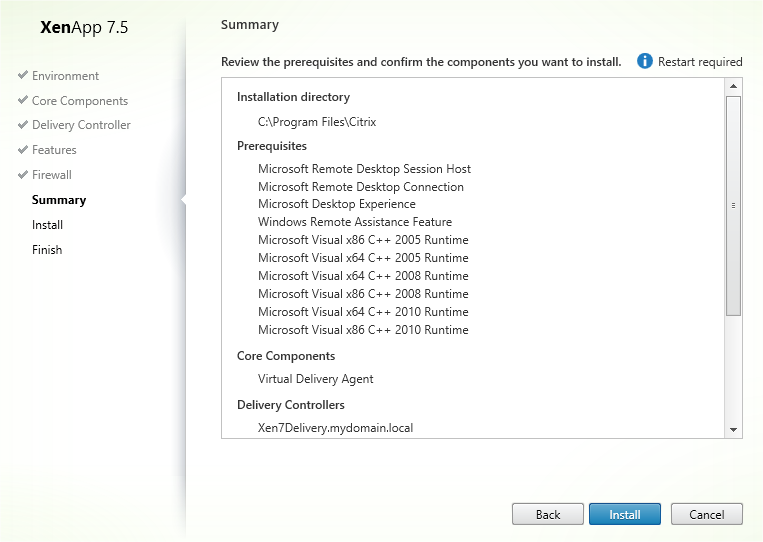This screenshot has width=763, height=542.
Task: Click 'Microsoft Desktop Experience' entry
Action: 337,204
